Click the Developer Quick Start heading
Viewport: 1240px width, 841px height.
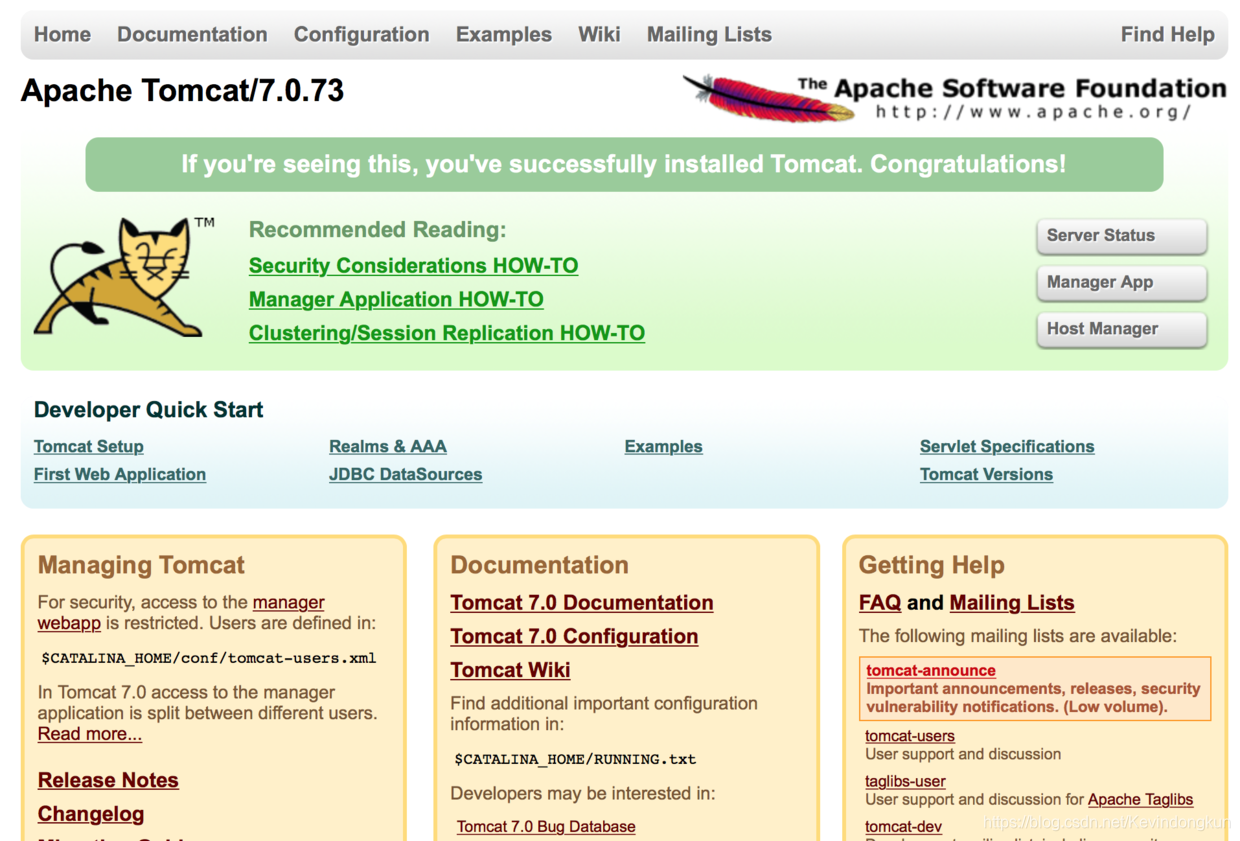point(149,410)
